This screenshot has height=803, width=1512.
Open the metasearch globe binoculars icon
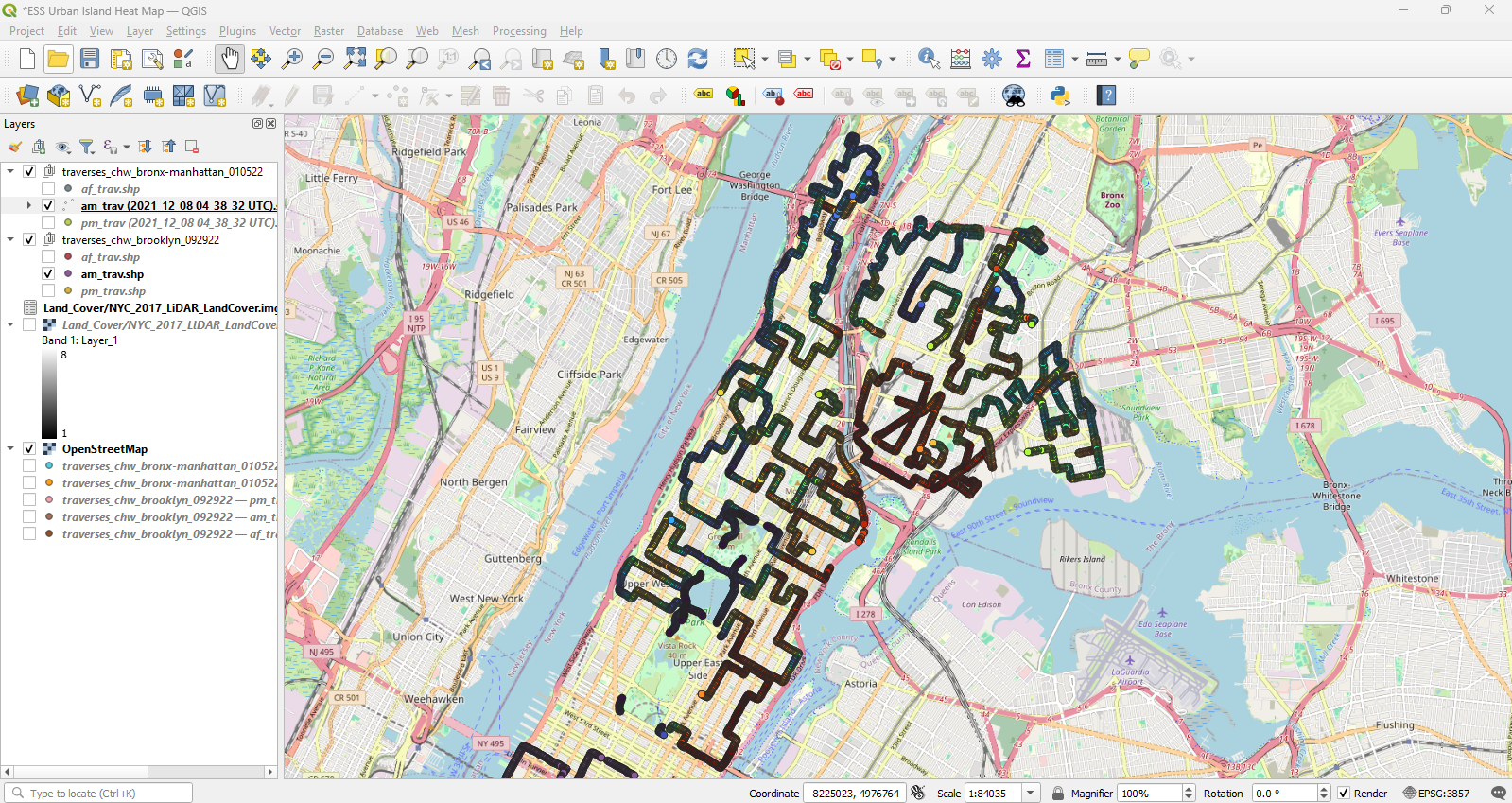1014,96
